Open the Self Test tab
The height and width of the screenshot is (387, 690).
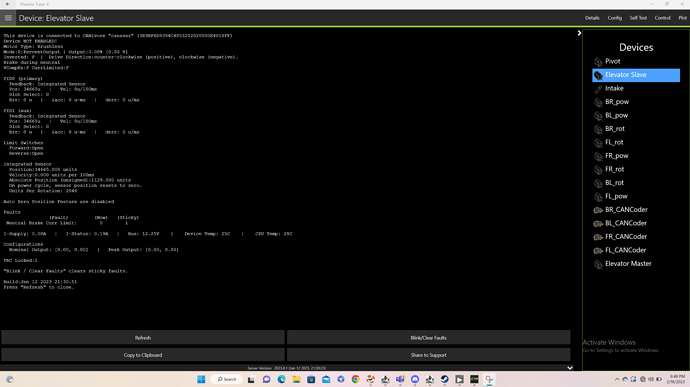638,18
